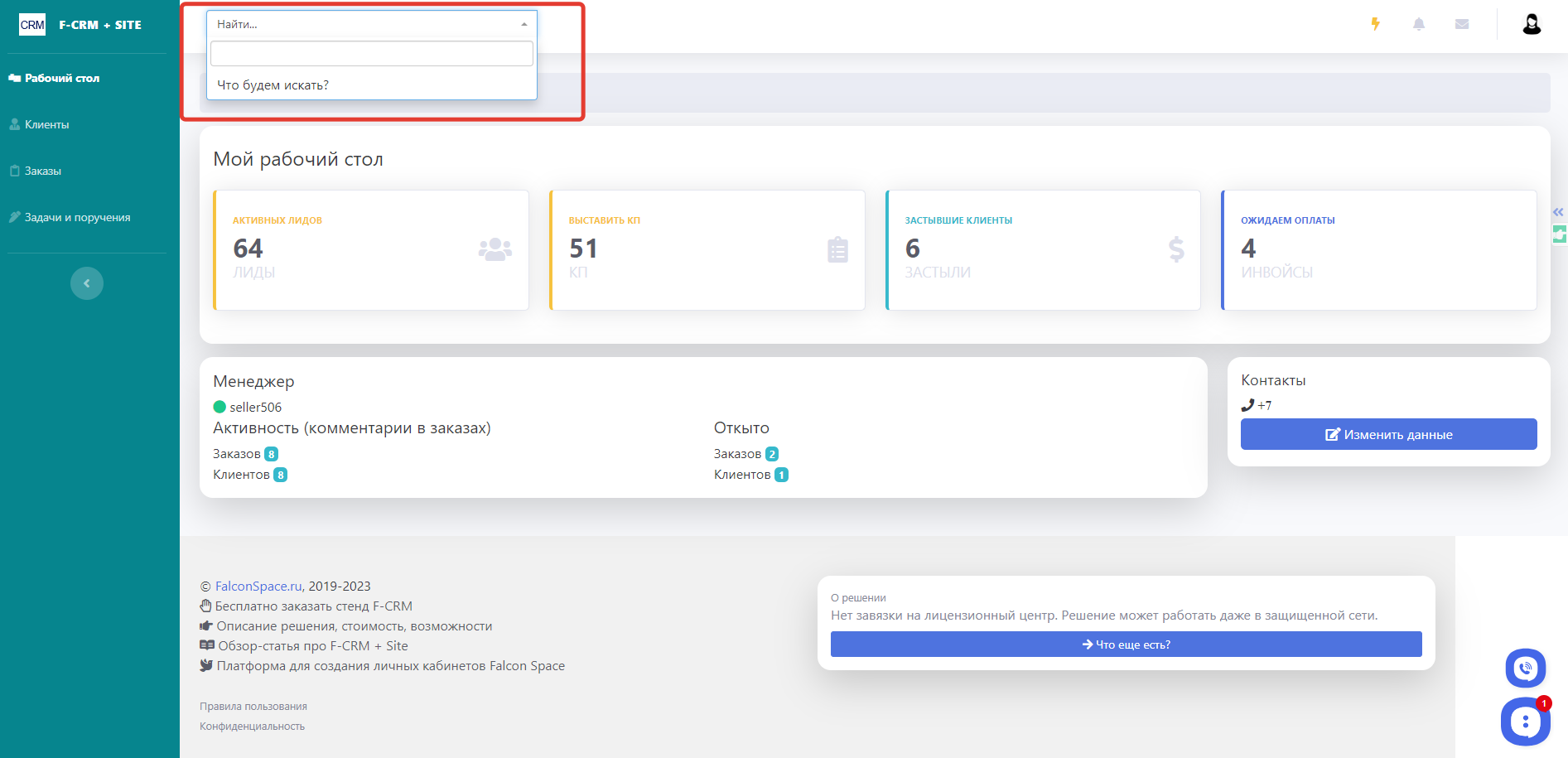Open Заказы section in sidebar
Image resolution: width=1568 pixels, height=758 pixels.
pos(43,171)
